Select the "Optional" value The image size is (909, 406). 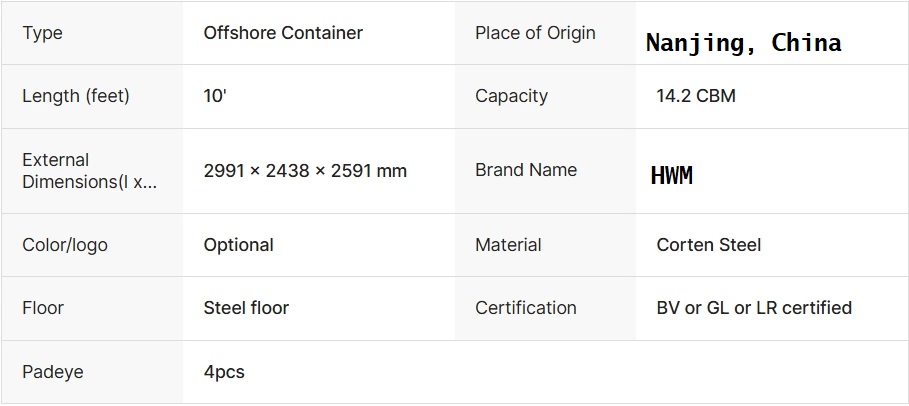coord(238,245)
